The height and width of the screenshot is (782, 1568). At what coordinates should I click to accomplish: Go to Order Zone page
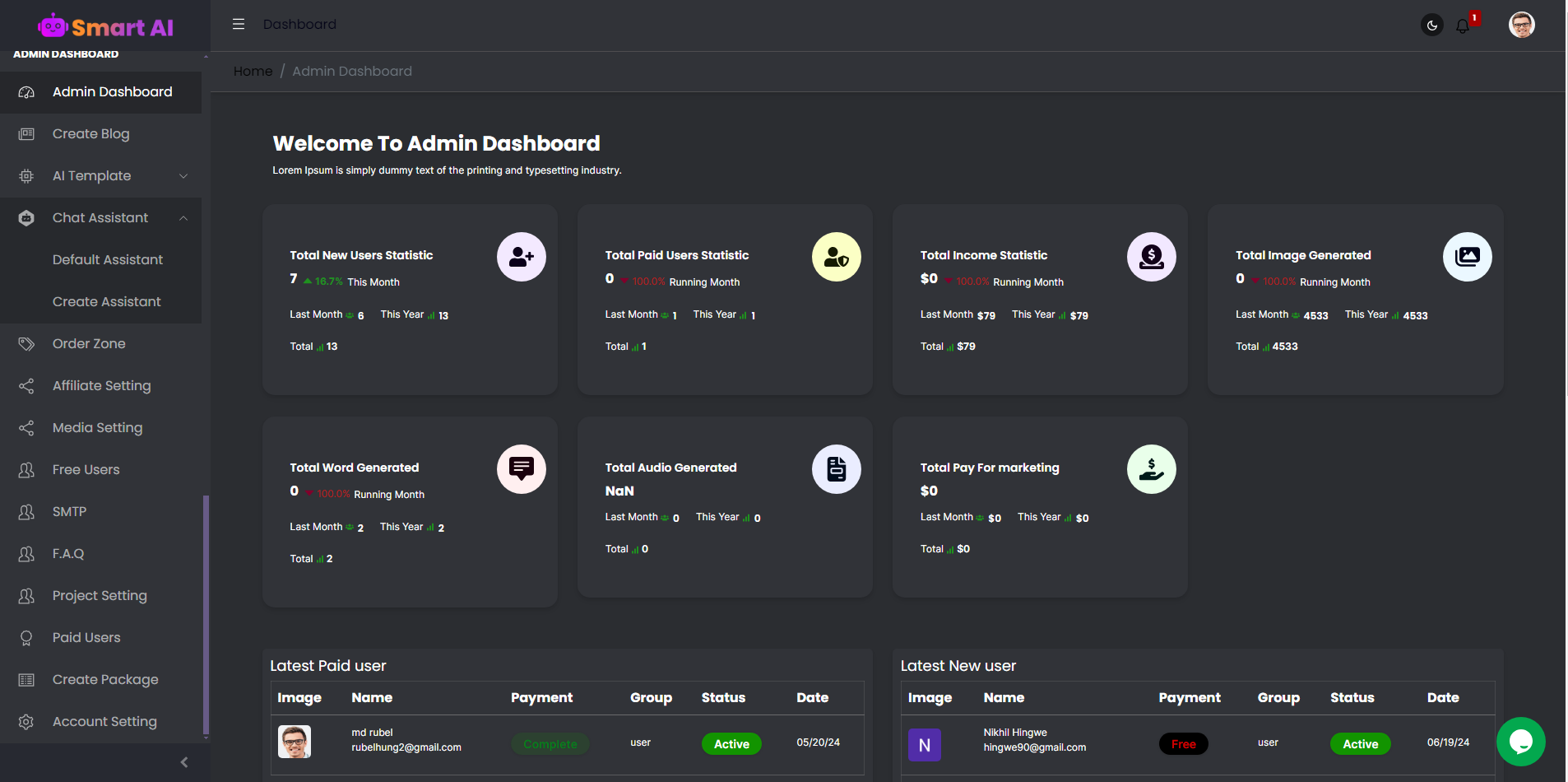click(x=89, y=344)
